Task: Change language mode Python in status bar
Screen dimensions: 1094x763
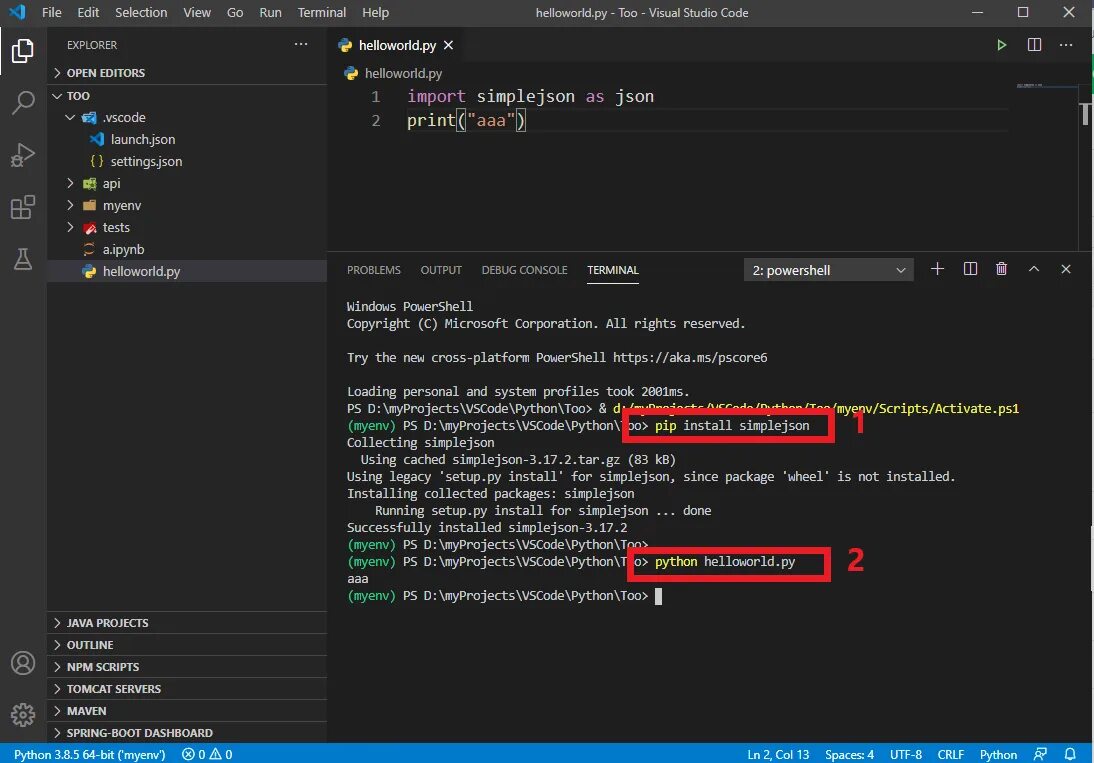Action: pos(998,755)
